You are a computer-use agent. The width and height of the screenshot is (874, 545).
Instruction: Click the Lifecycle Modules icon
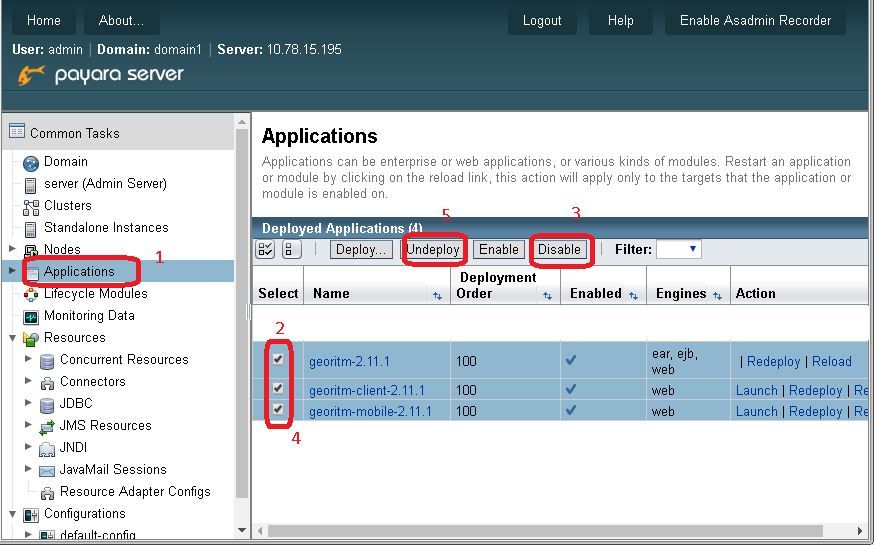point(31,294)
